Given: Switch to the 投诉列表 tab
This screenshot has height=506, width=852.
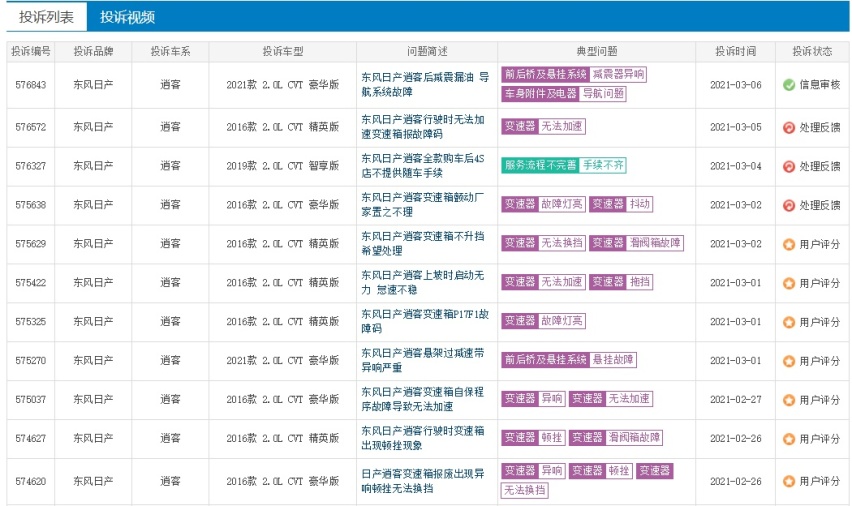Looking at the screenshot, I should point(46,17).
